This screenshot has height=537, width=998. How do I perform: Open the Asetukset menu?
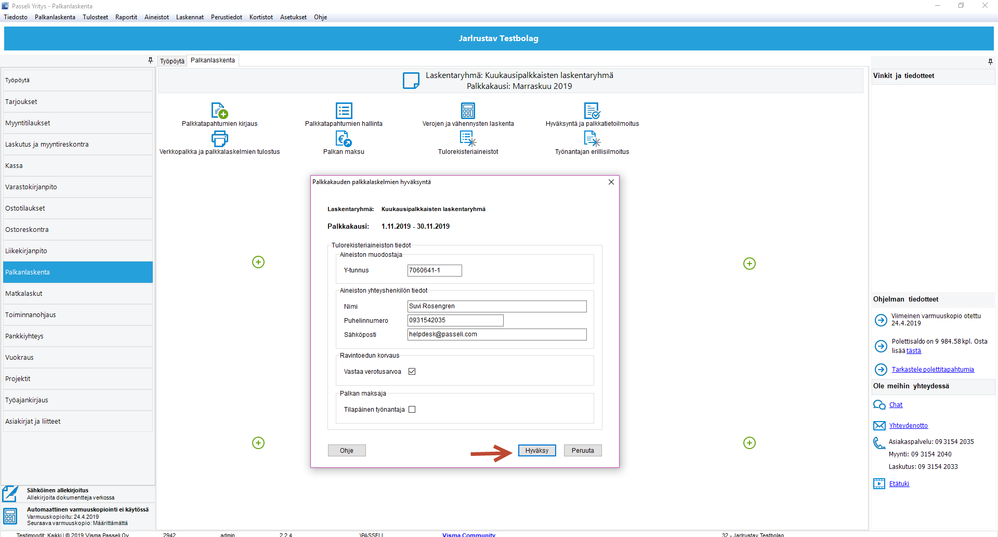coord(293,17)
